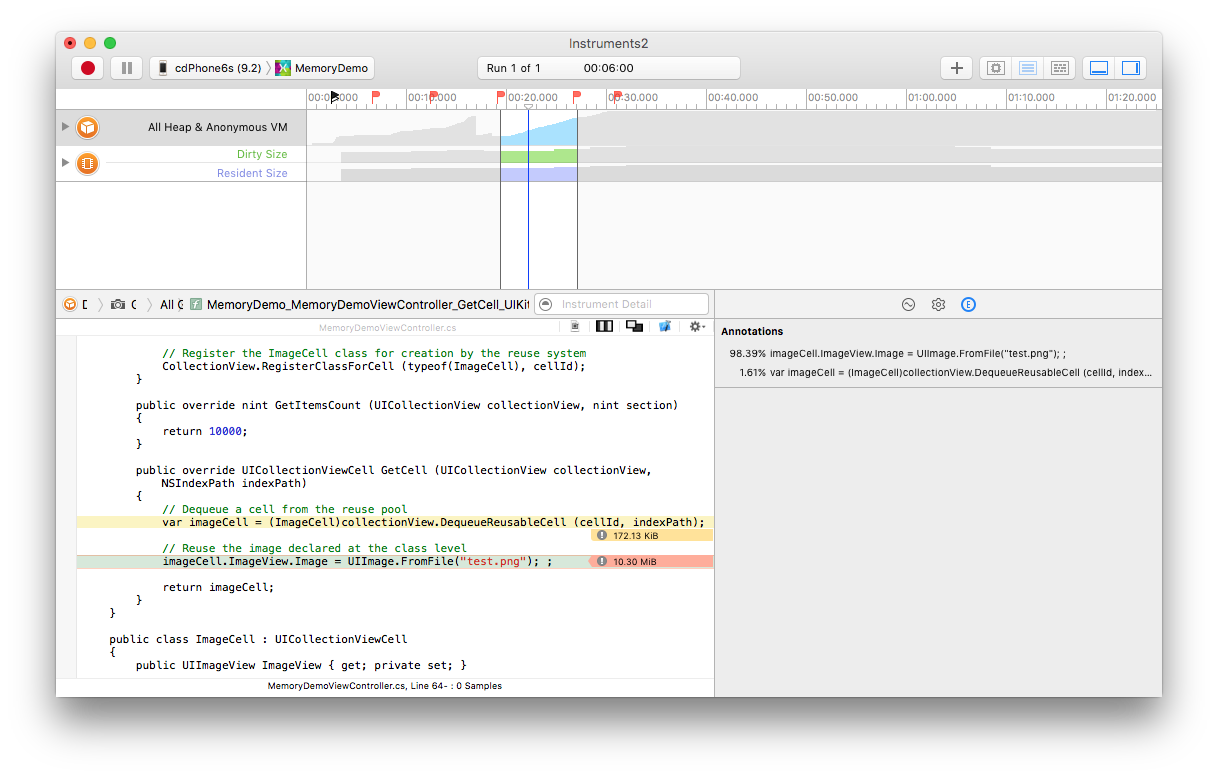
Task: Click the waveform circle icon near annotations panel
Action: 908,304
